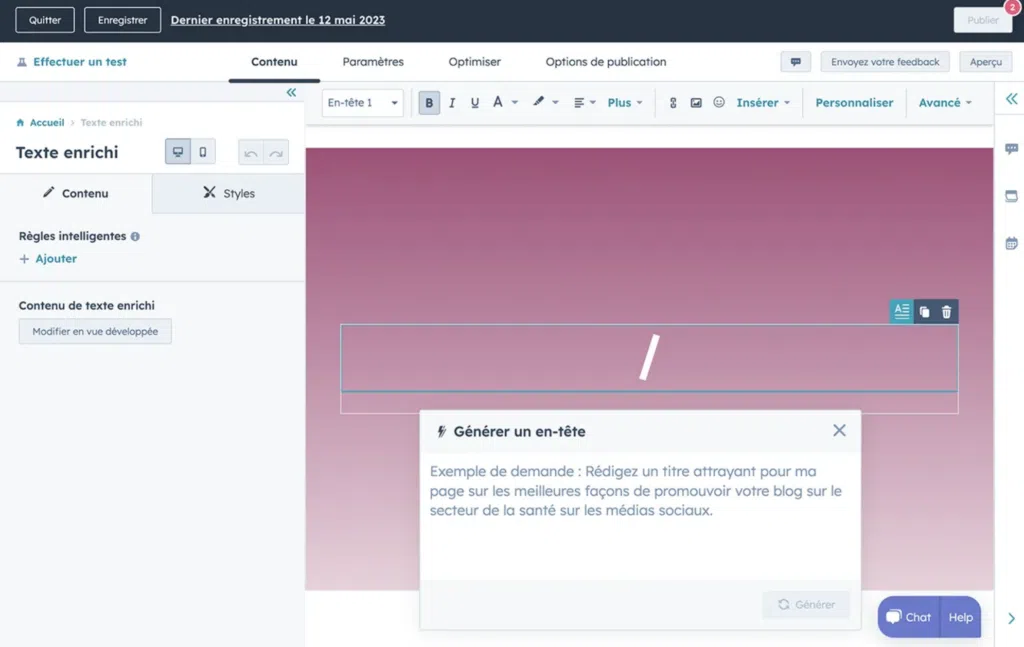The width and height of the screenshot is (1024, 647).
Task: Open the calendar panel in the right sidebar
Action: click(x=1012, y=243)
